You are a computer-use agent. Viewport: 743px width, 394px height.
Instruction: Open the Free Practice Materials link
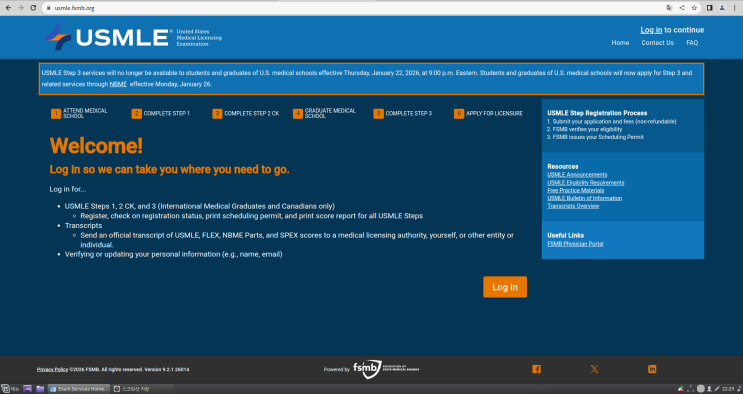(x=575, y=191)
